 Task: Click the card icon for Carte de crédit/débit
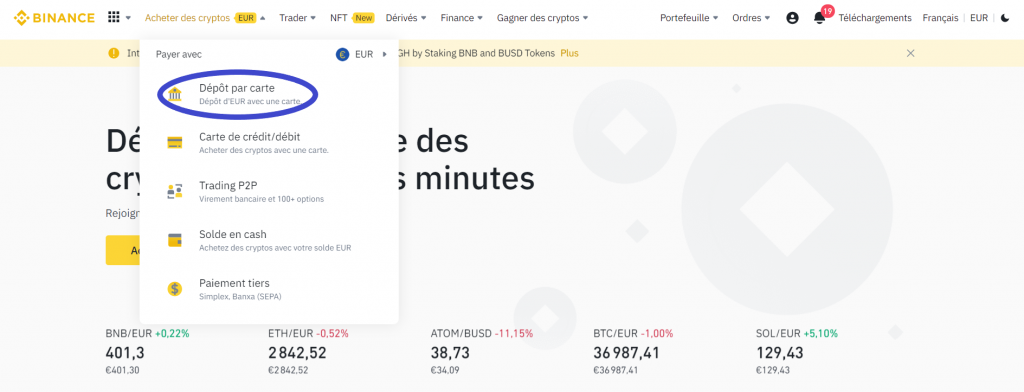(175, 142)
